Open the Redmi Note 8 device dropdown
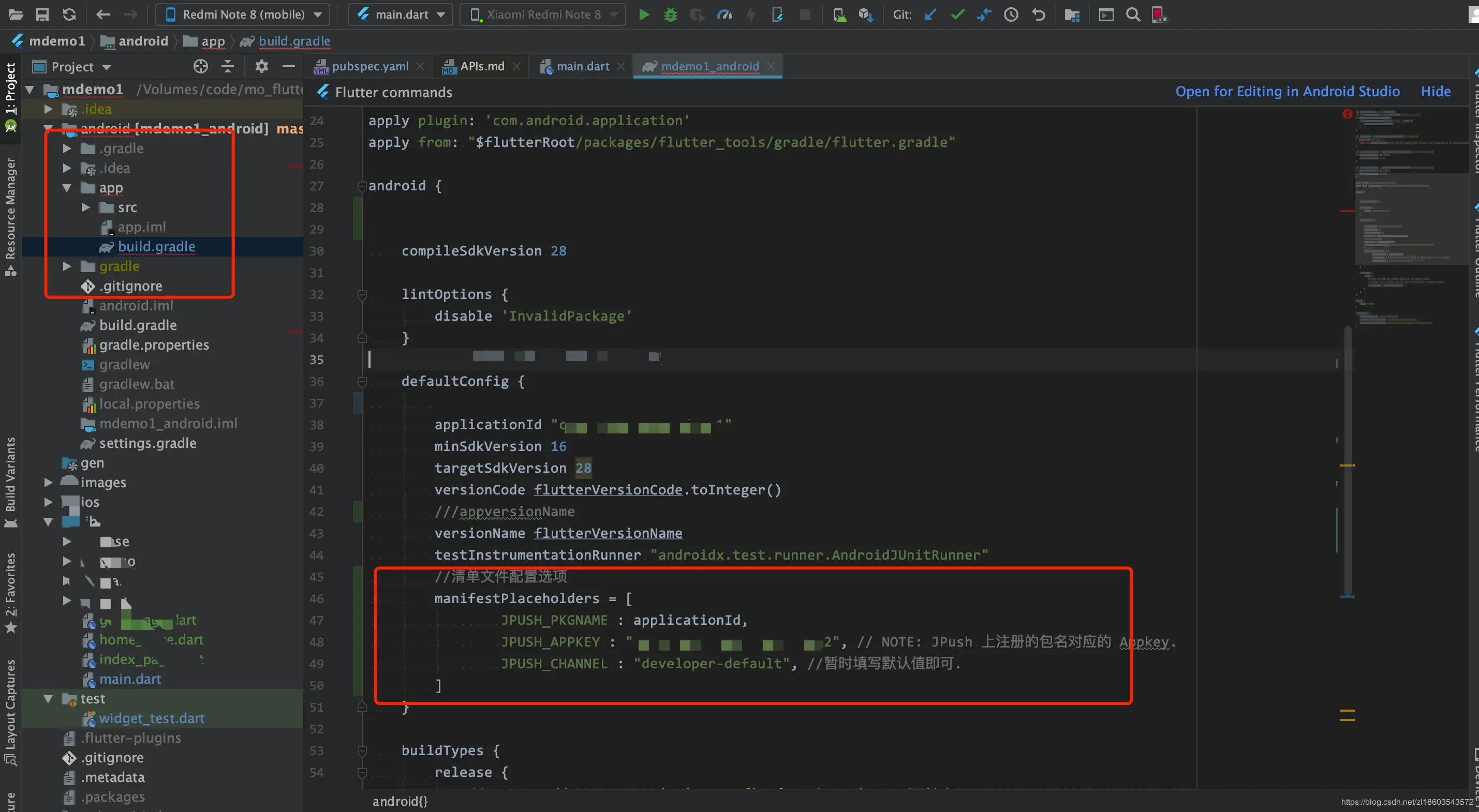Image resolution: width=1479 pixels, height=812 pixels. [243, 14]
